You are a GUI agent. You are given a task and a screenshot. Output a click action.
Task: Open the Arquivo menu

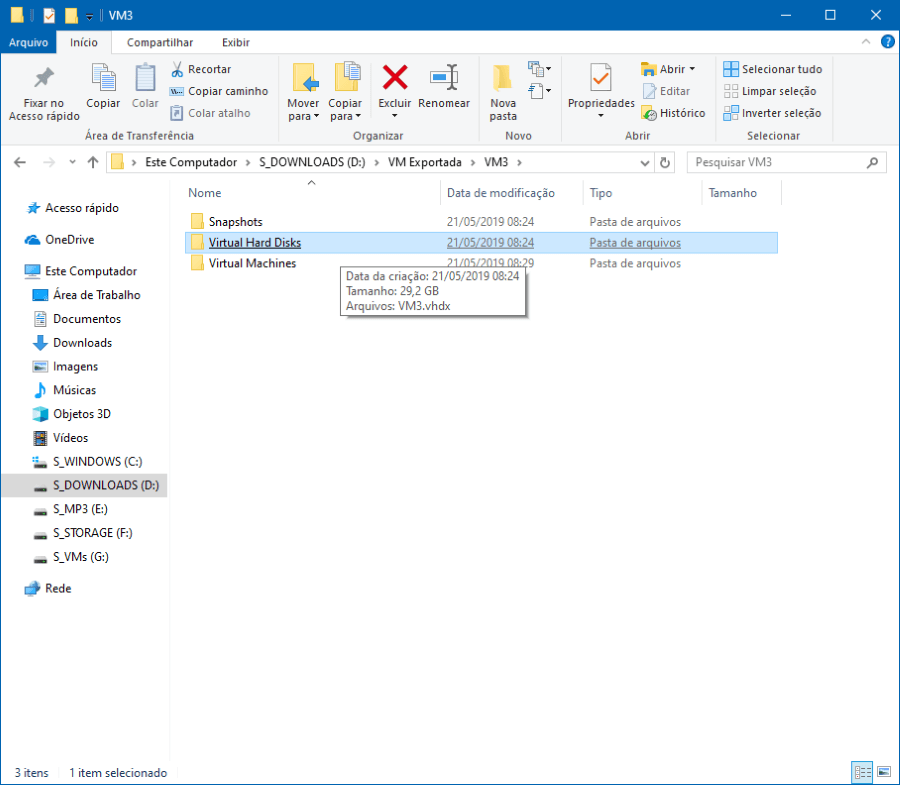pyautogui.click(x=28, y=42)
